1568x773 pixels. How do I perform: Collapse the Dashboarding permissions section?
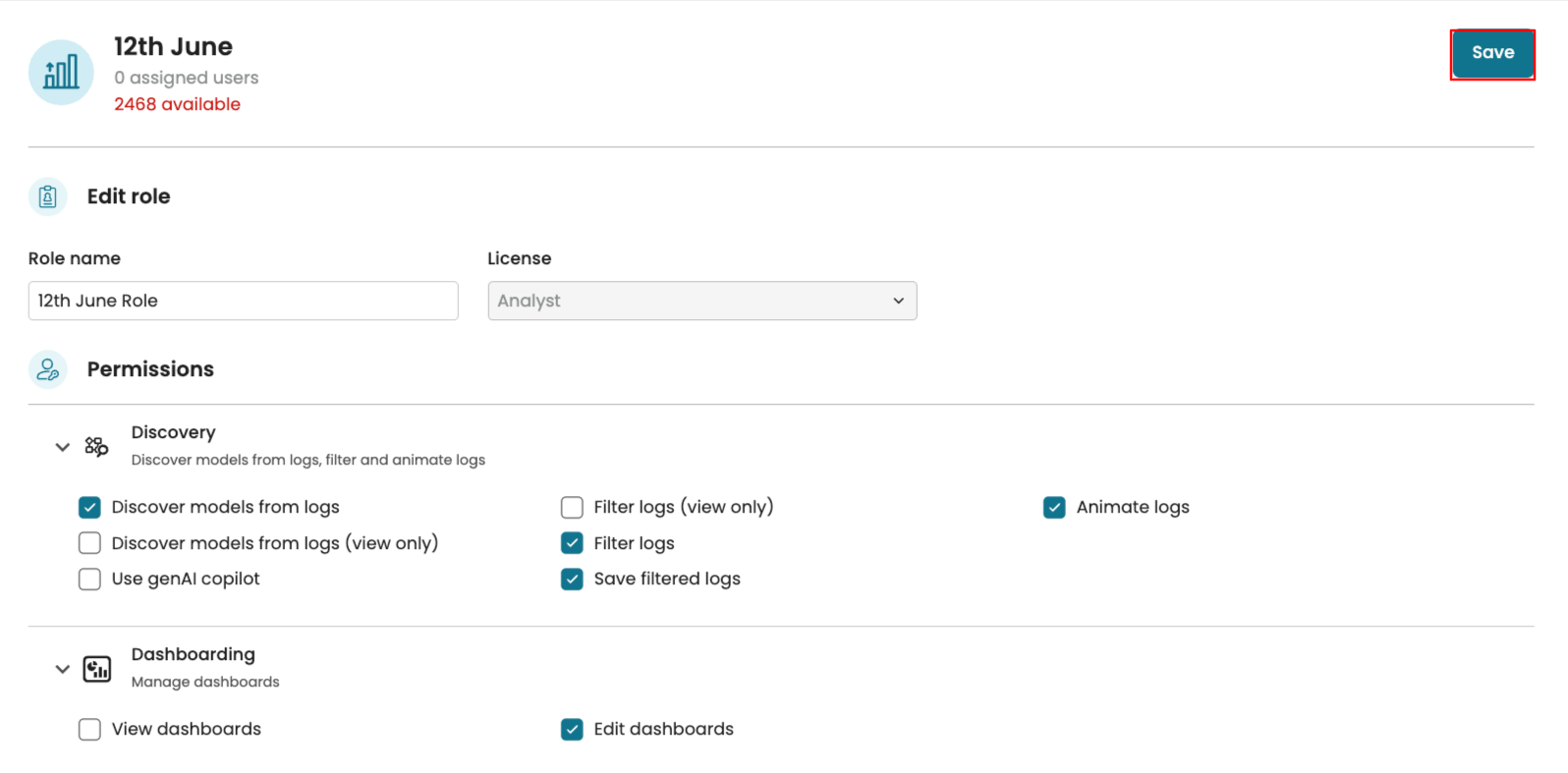click(x=62, y=669)
